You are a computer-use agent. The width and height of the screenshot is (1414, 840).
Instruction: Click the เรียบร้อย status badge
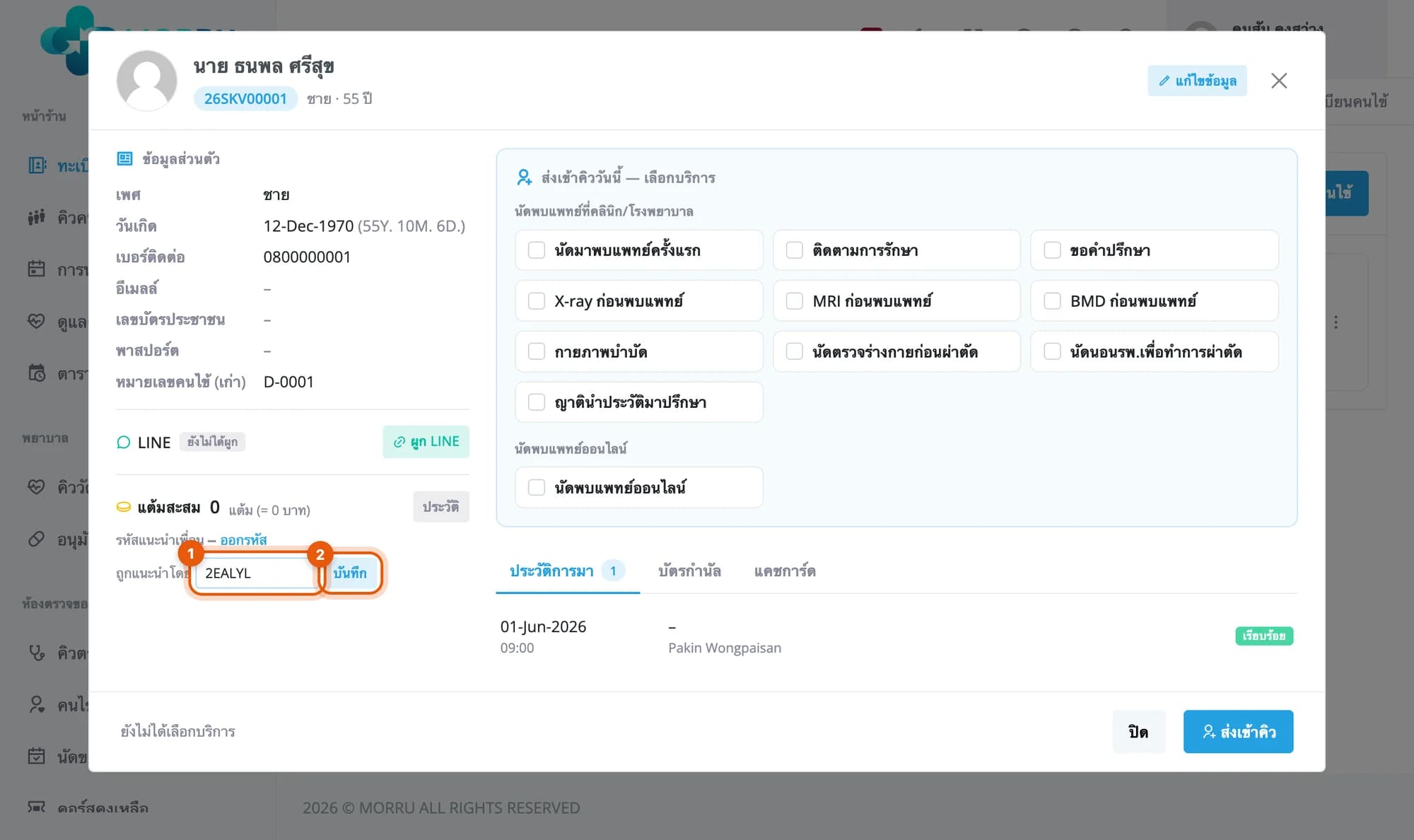click(x=1264, y=636)
